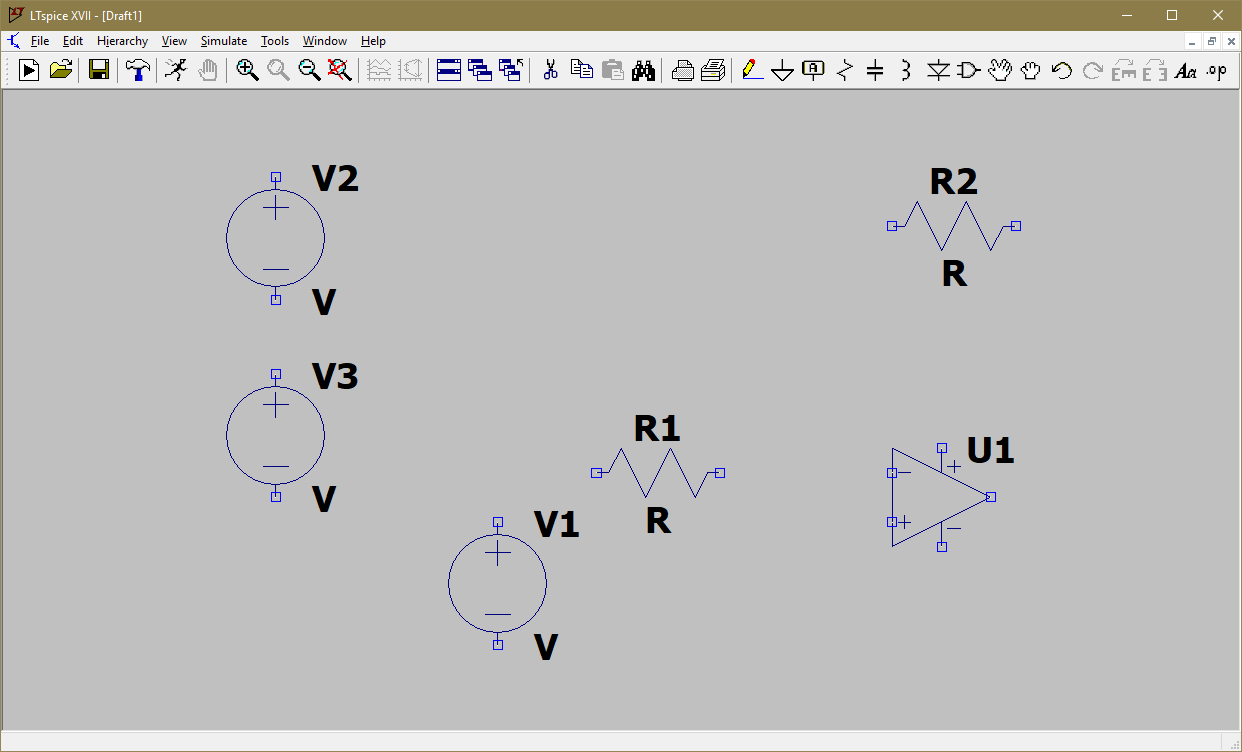
Task: Click the diode toolbar icon
Action: coord(937,70)
